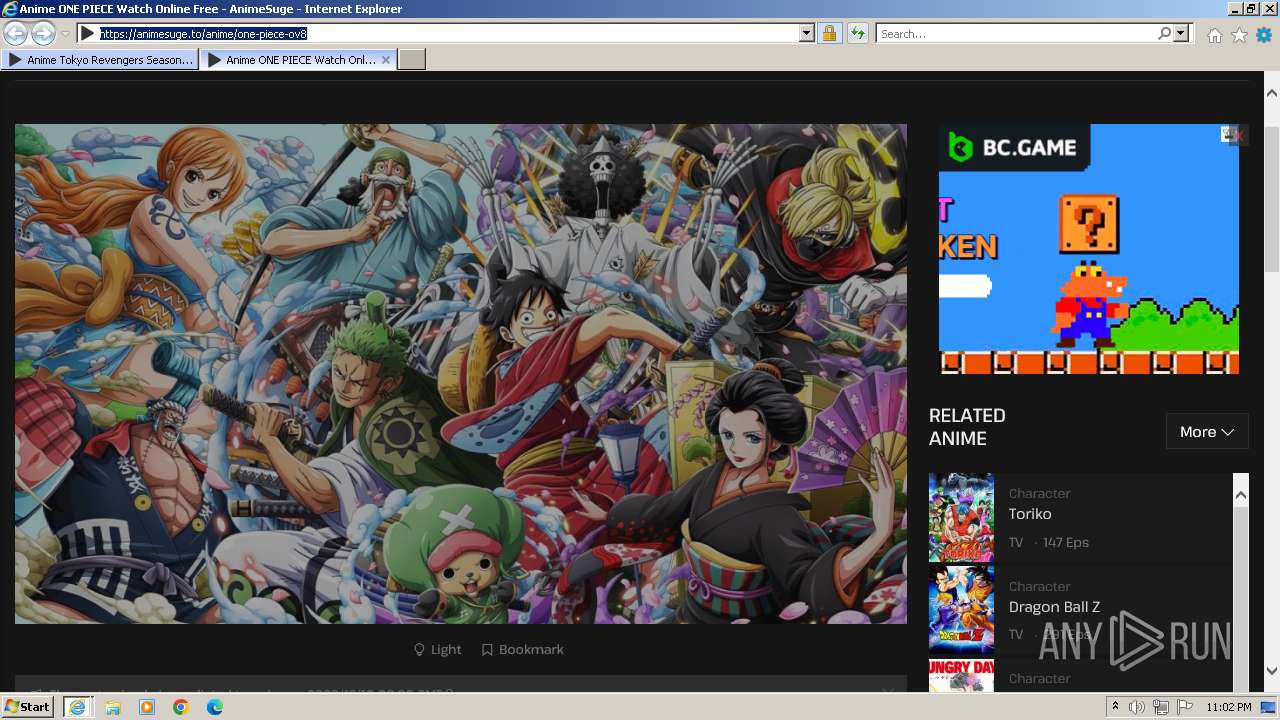Run search with the magnifier icon
Screen dimensions: 1280x720
point(1164,34)
